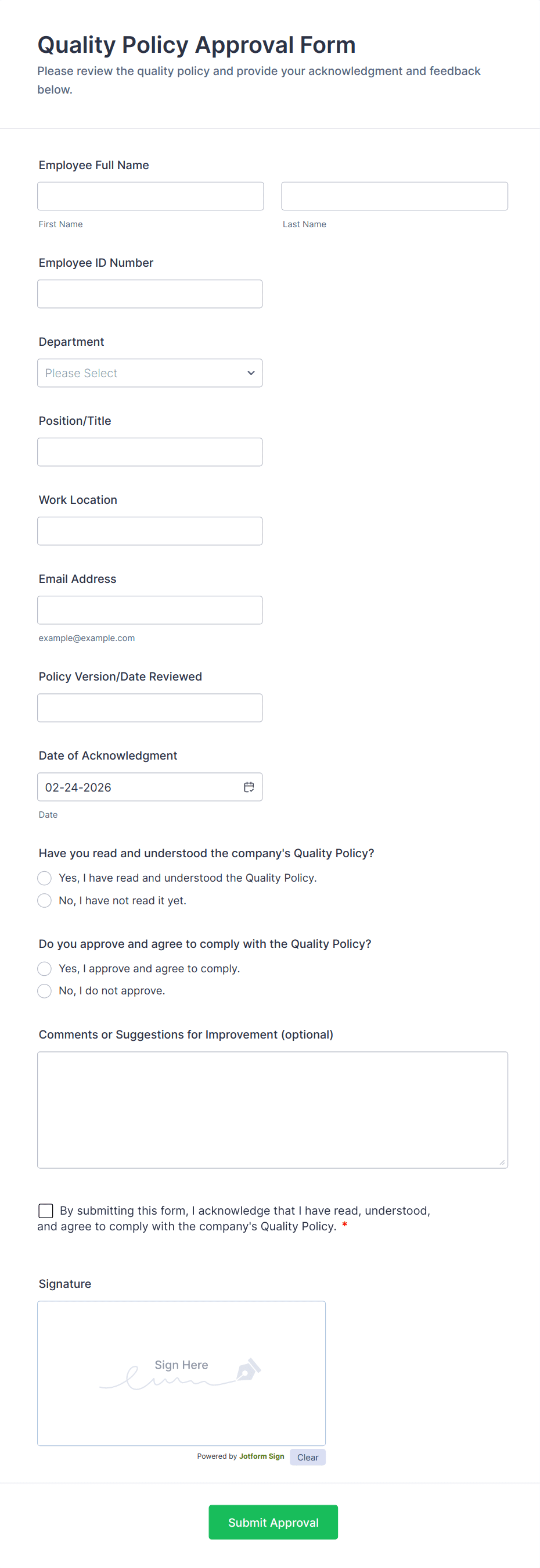Open the calendar date picker icon

pyautogui.click(x=249, y=787)
